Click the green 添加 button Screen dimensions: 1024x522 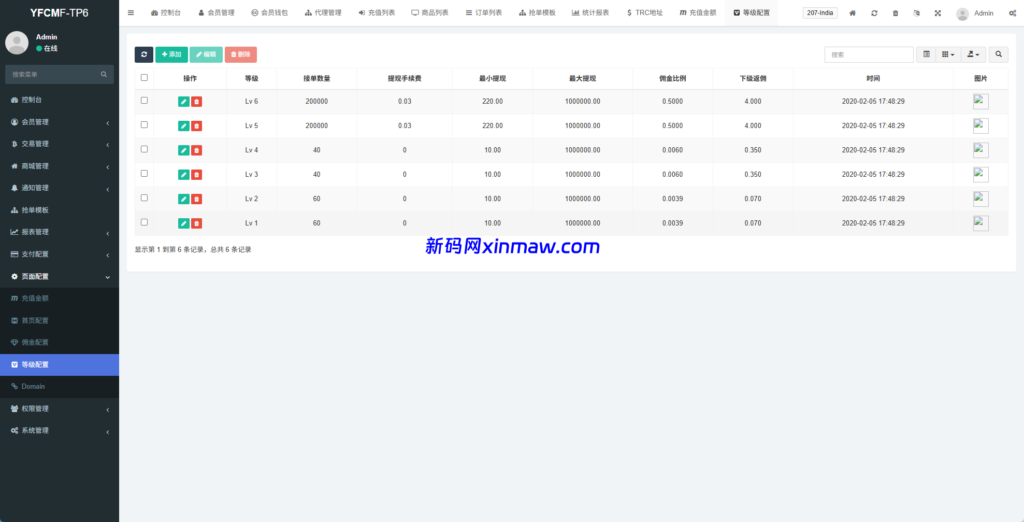click(172, 55)
